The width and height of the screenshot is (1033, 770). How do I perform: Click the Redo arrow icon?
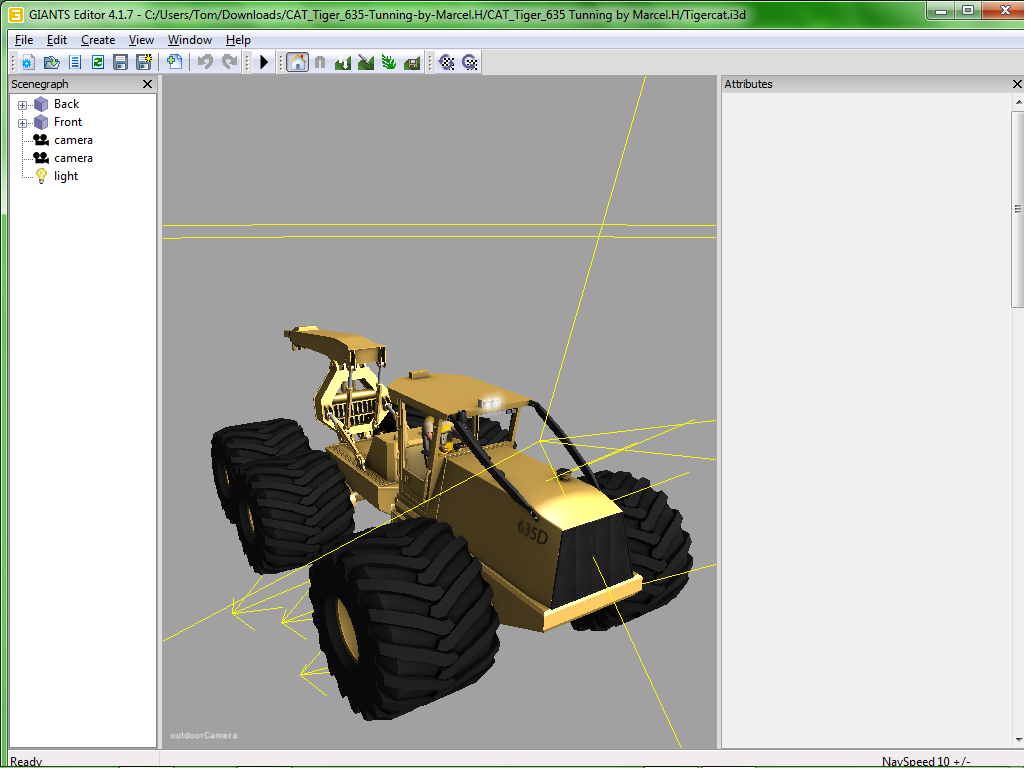tap(229, 63)
